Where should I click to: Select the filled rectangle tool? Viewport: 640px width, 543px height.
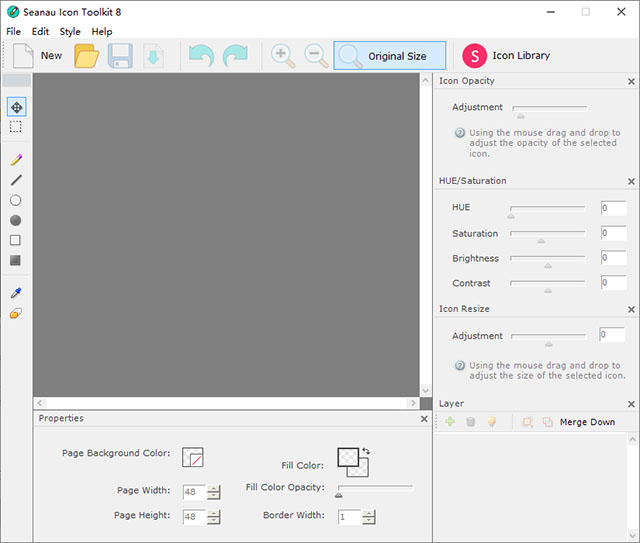(16, 260)
